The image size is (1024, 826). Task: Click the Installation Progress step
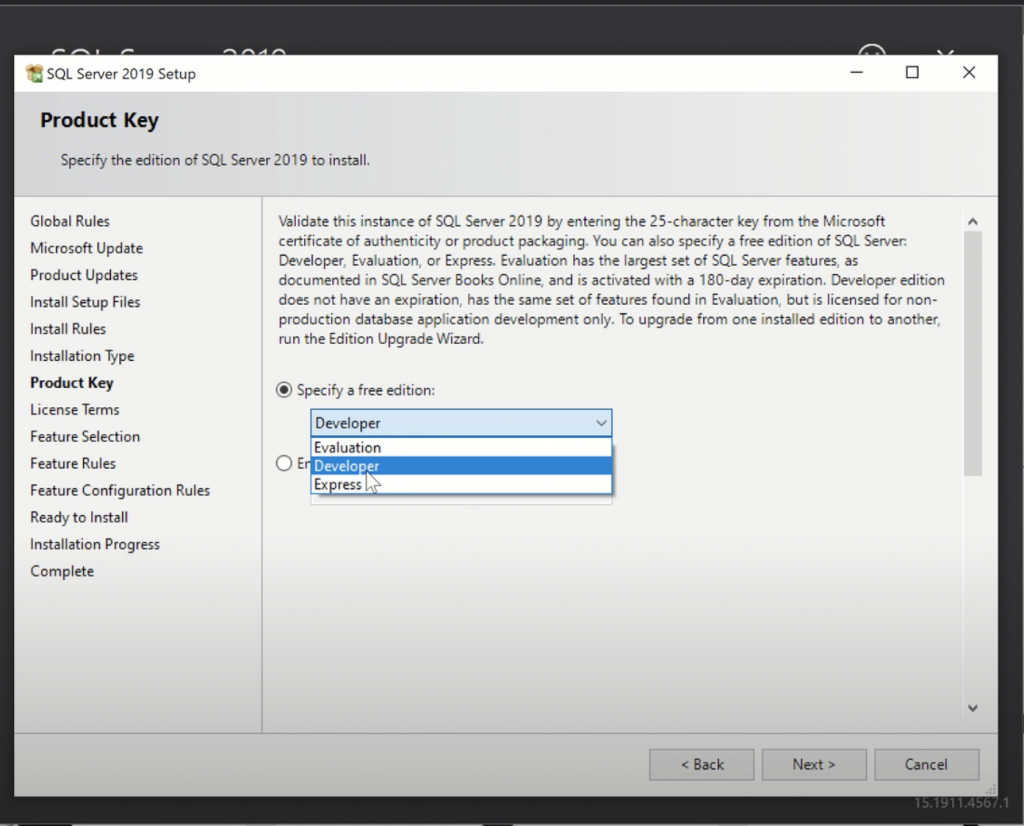pos(95,544)
